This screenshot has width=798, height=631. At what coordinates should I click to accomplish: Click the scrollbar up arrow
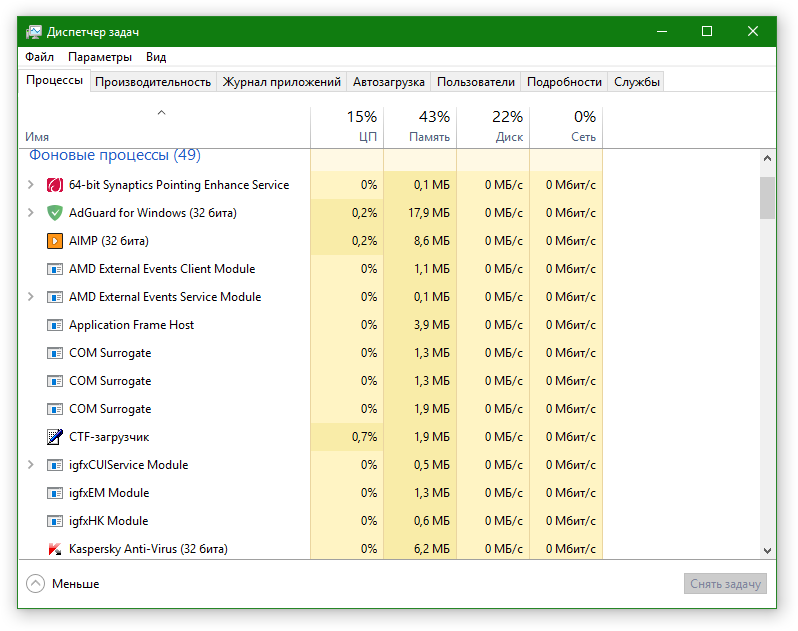pyautogui.click(x=767, y=158)
